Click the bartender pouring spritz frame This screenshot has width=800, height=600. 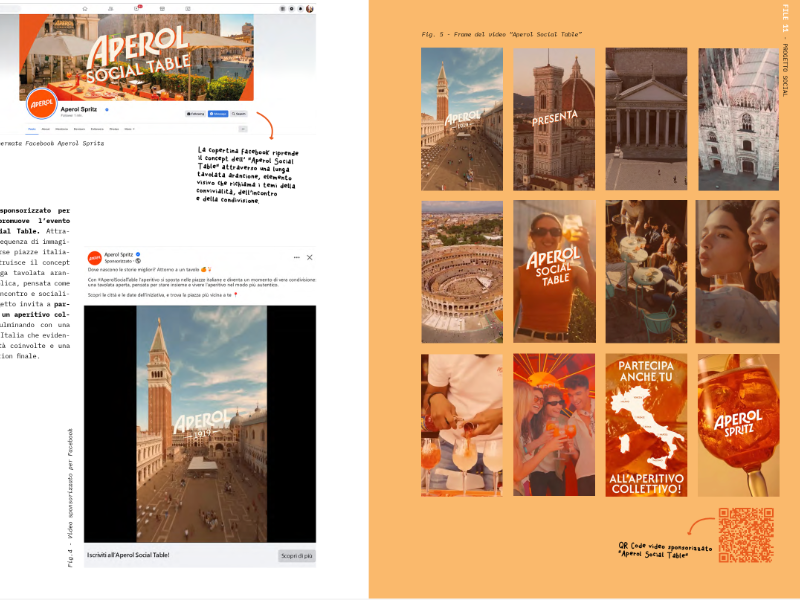point(462,425)
